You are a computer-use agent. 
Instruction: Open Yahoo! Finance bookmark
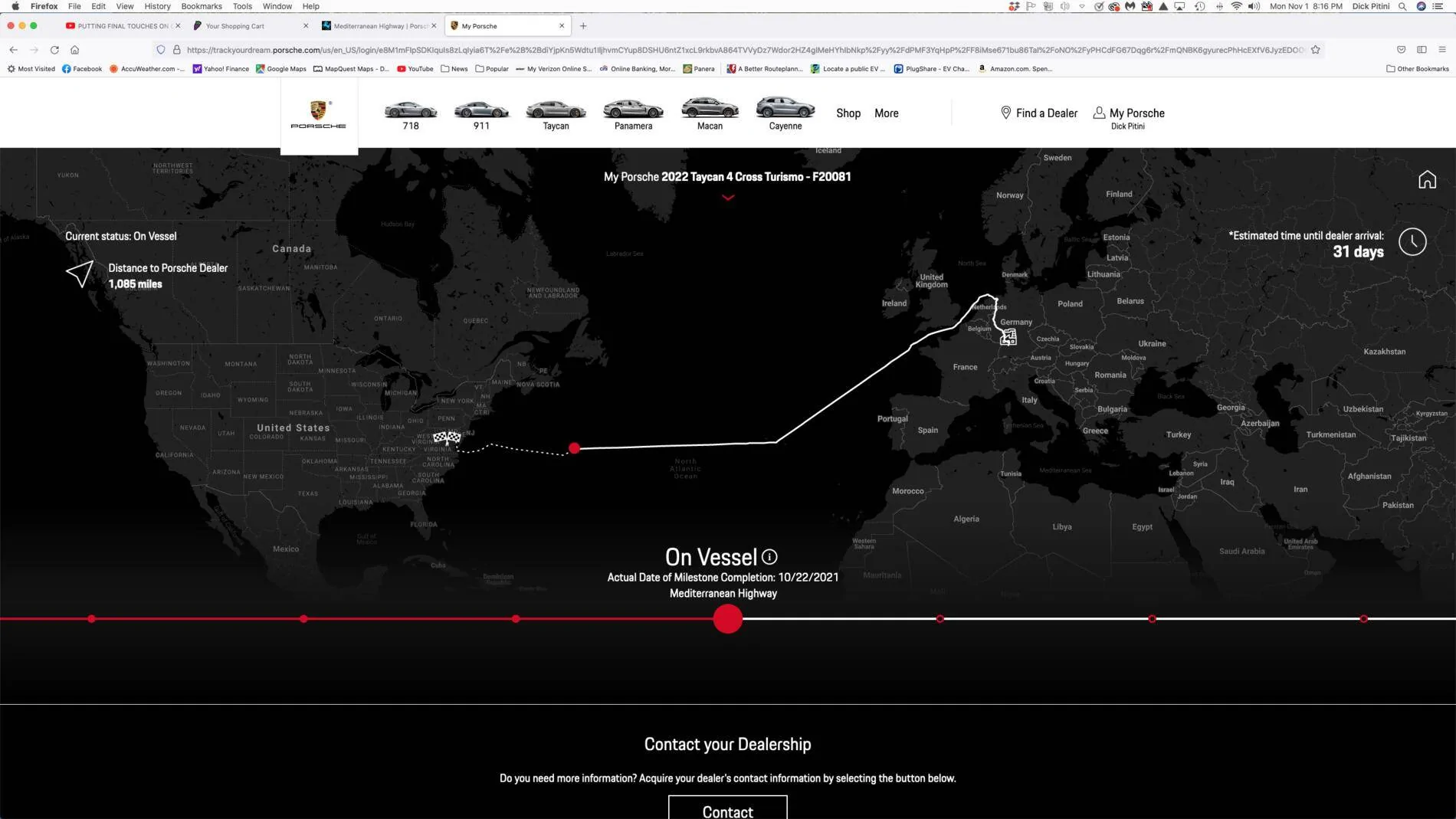click(221, 69)
